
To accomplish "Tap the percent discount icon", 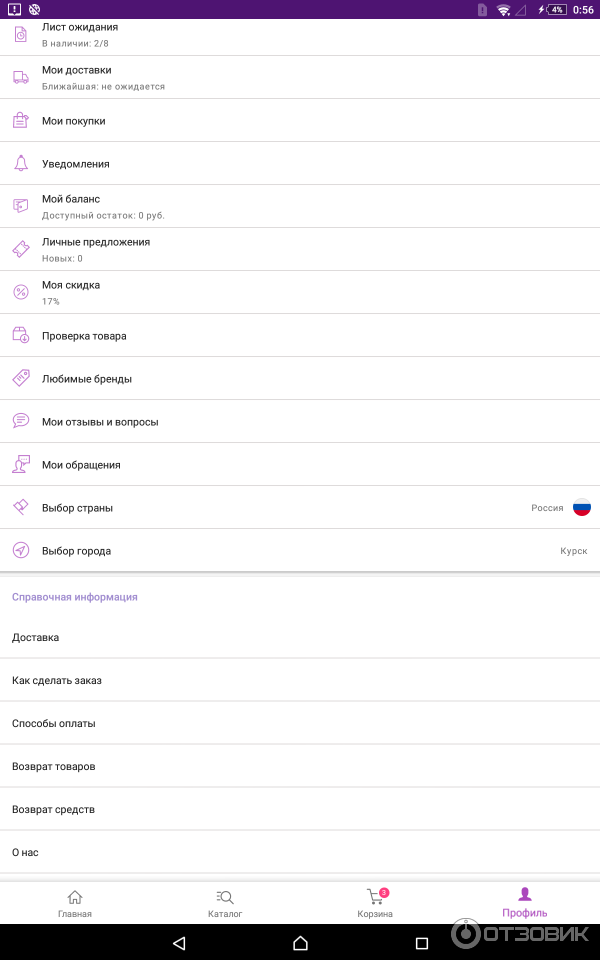I will (x=20, y=292).
